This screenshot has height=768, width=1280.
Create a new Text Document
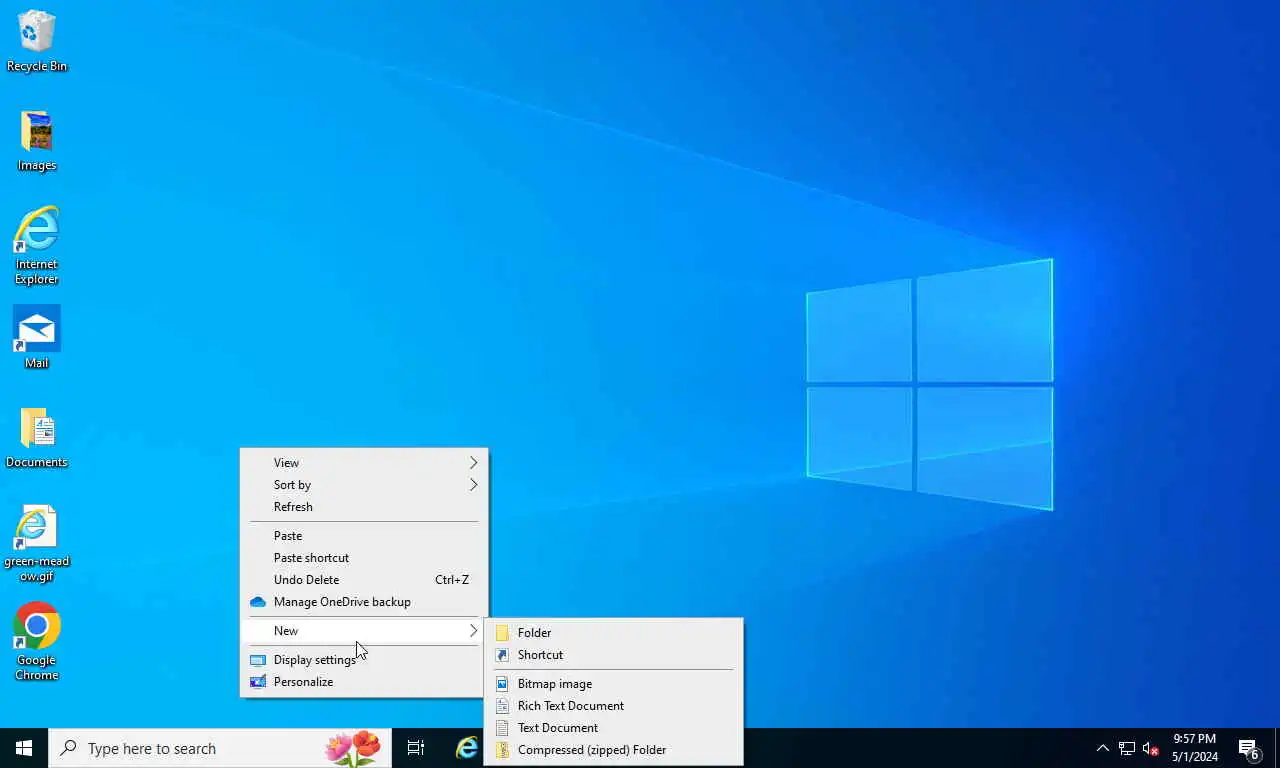(x=613, y=728)
